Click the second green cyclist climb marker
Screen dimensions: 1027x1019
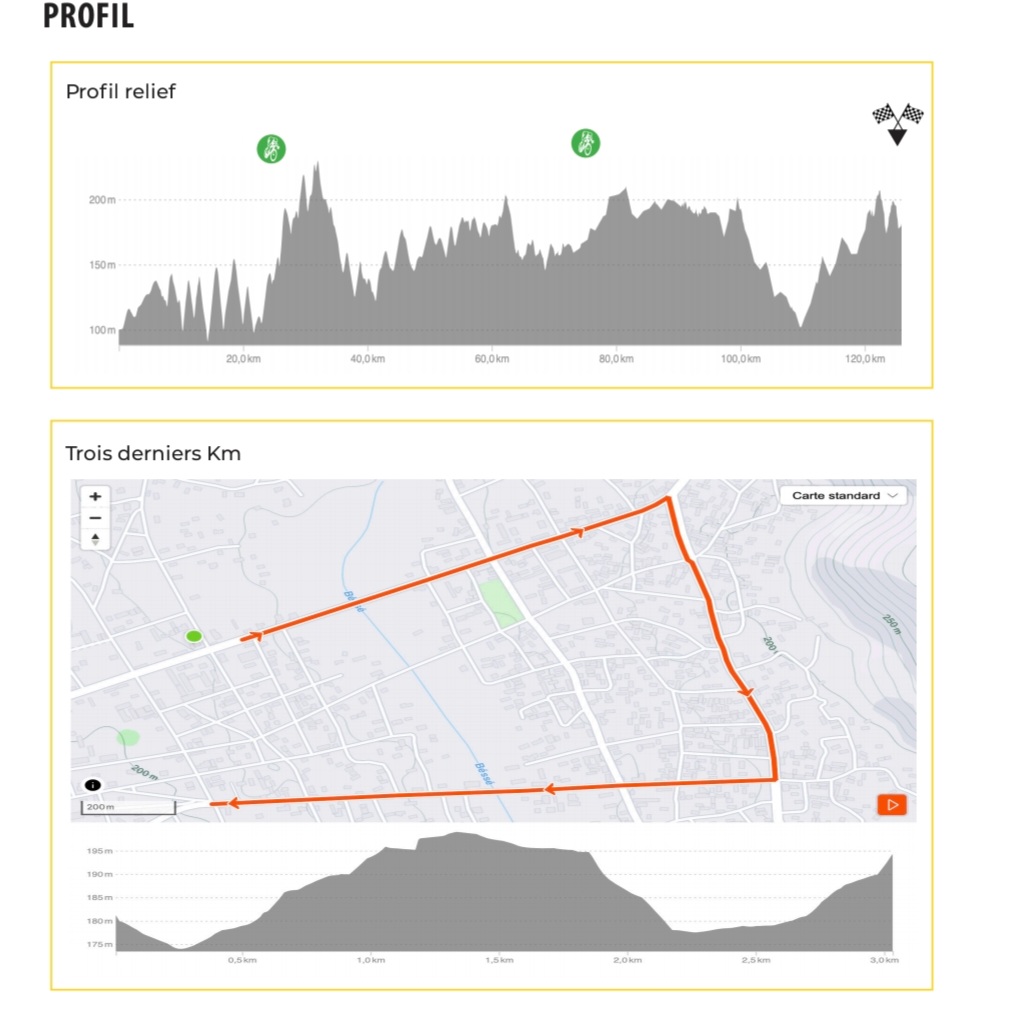click(x=585, y=144)
